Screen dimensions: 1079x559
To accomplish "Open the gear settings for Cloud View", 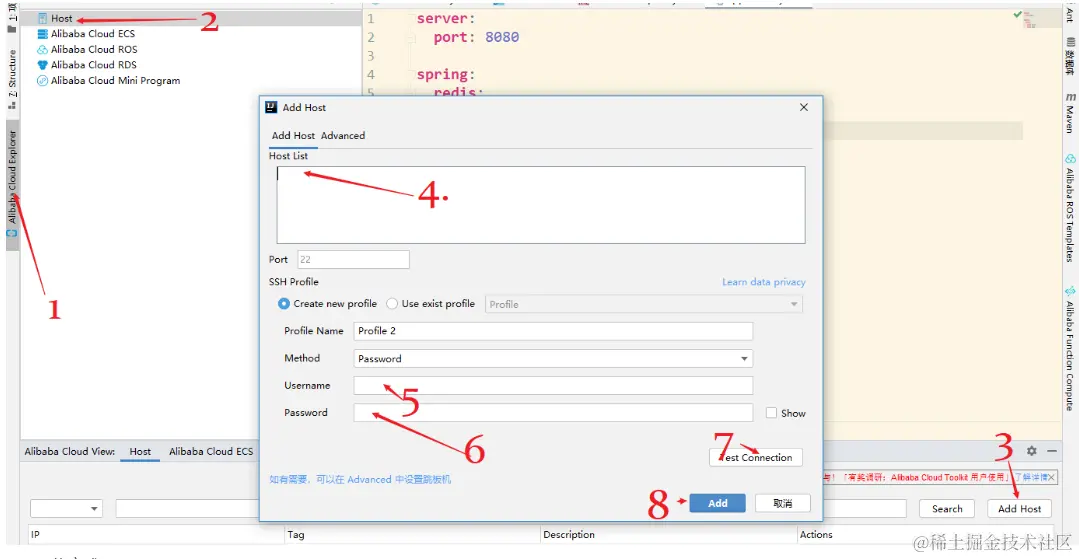I will tap(1032, 451).
